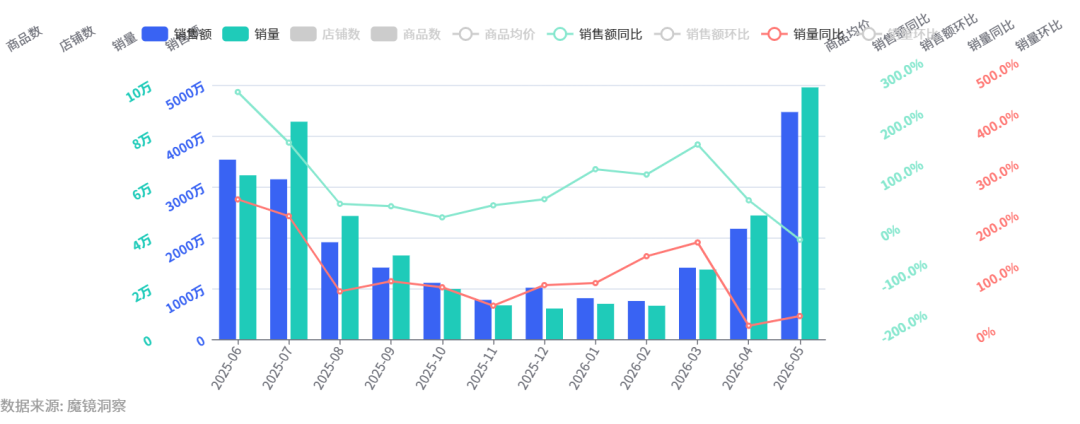Screen dimensions: 1080x424
Task: Select the 2026-04 red line data point
Action: pyautogui.click(x=748, y=326)
